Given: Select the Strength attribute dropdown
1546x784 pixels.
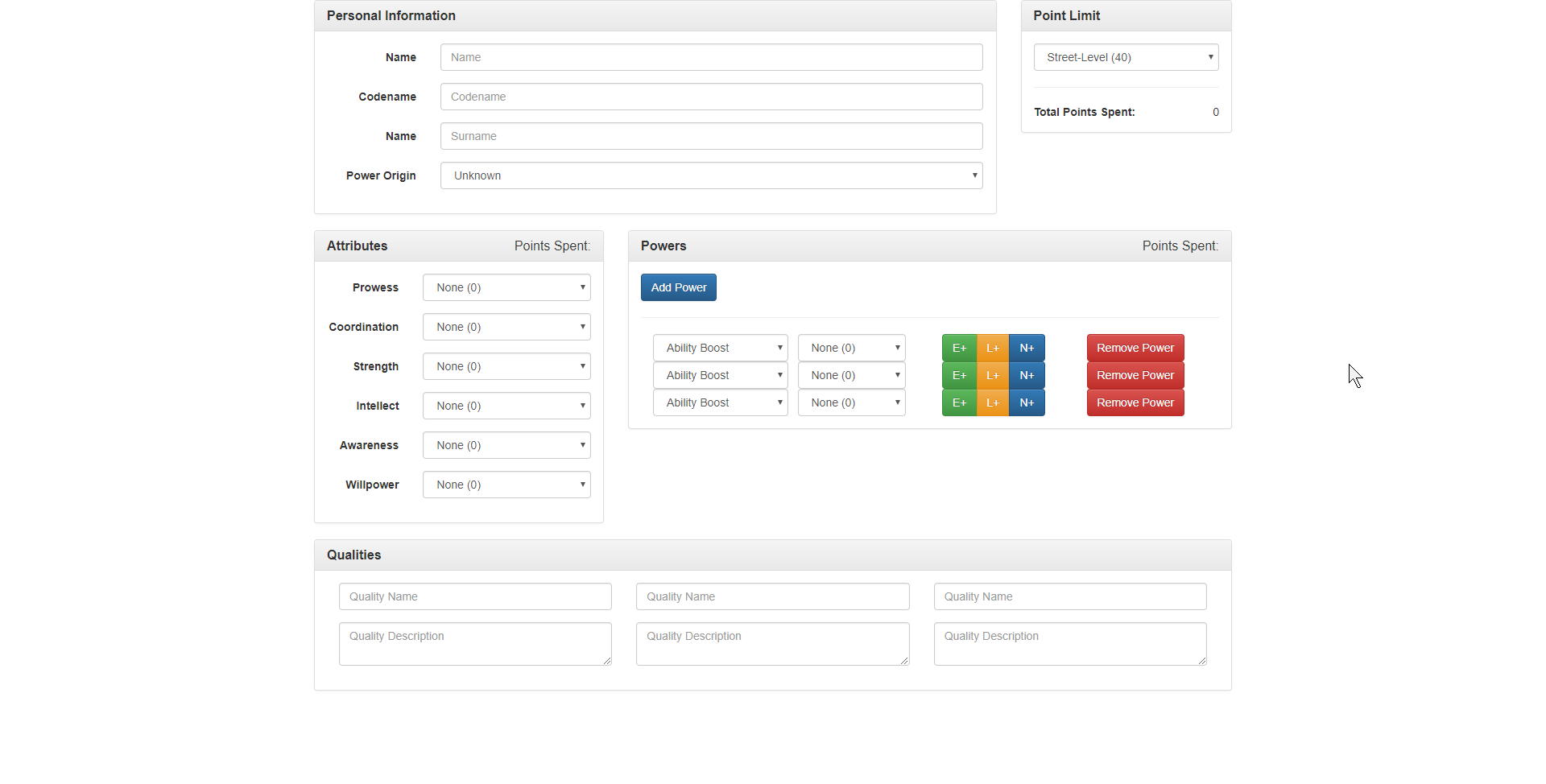Looking at the screenshot, I should [x=506, y=366].
